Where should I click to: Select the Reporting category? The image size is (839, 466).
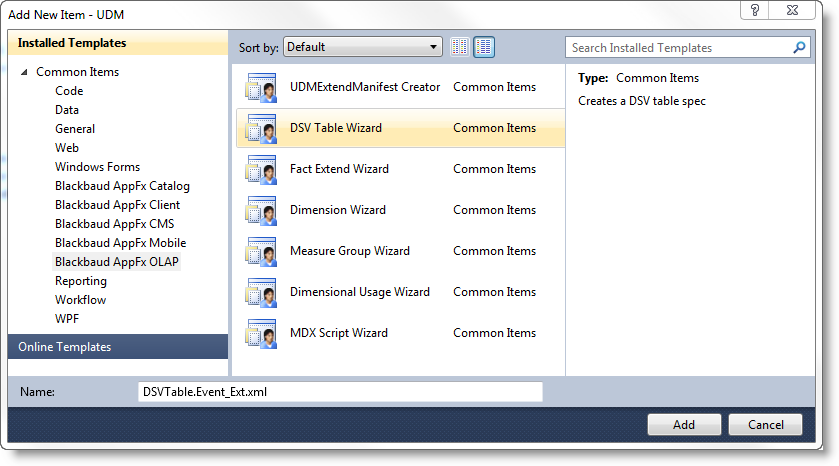pos(81,281)
